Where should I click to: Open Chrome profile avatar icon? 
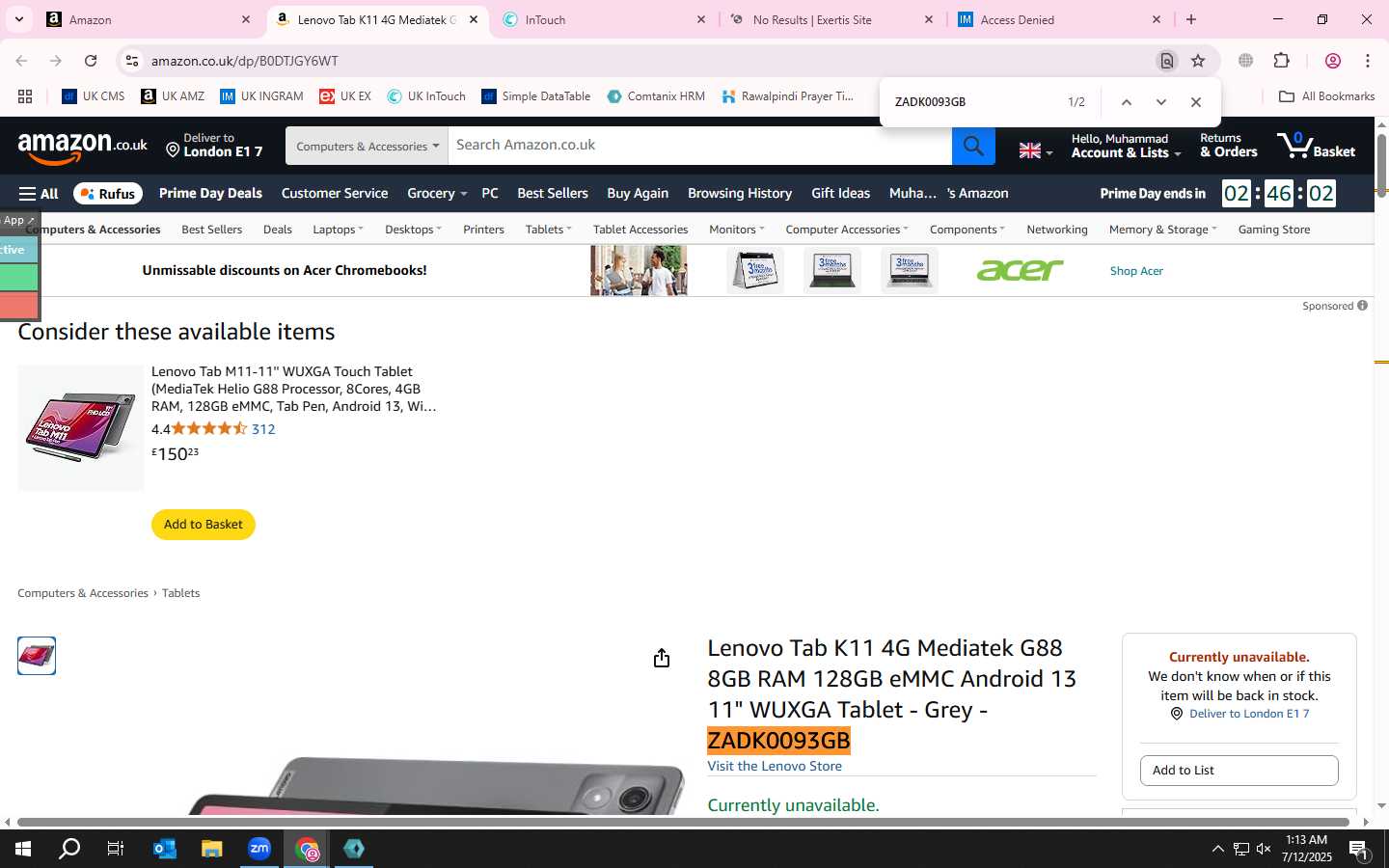[x=1333, y=61]
